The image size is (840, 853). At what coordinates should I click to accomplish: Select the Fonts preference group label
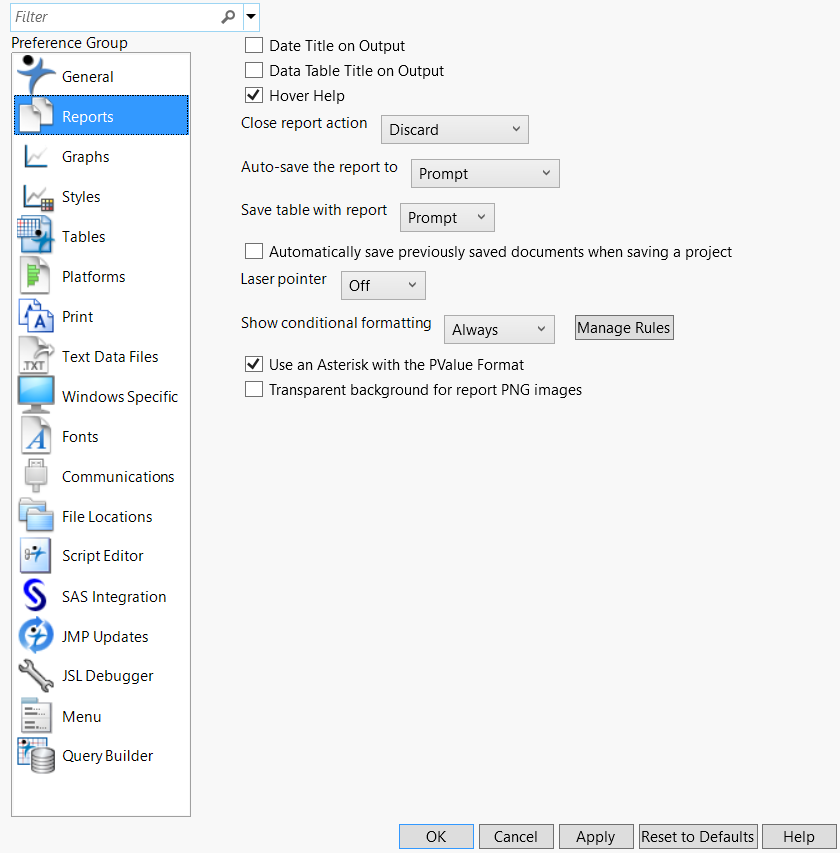click(80, 437)
